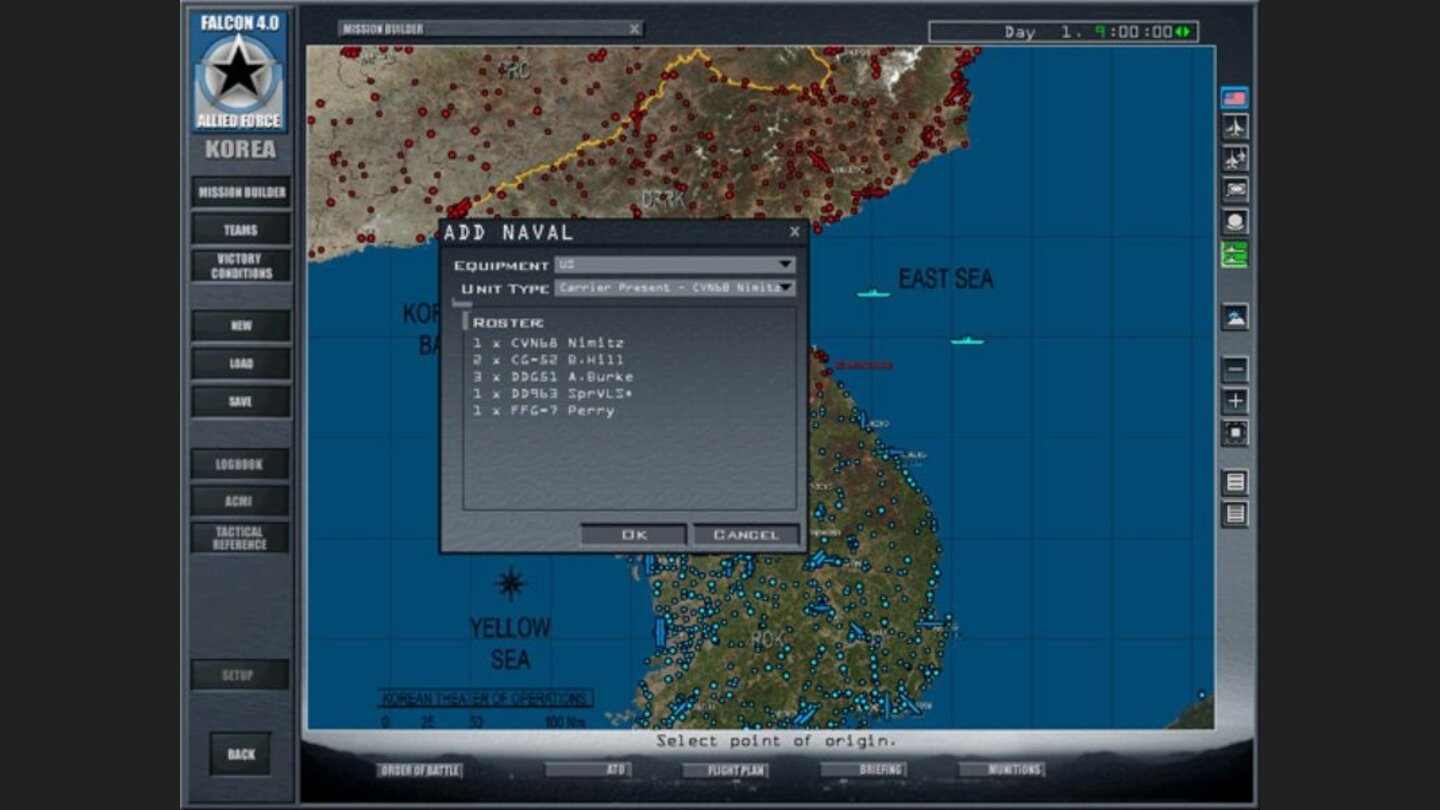Viewport: 1440px width, 810px height.
Task: Switch to the Order of Battle tab
Action: [x=420, y=770]
